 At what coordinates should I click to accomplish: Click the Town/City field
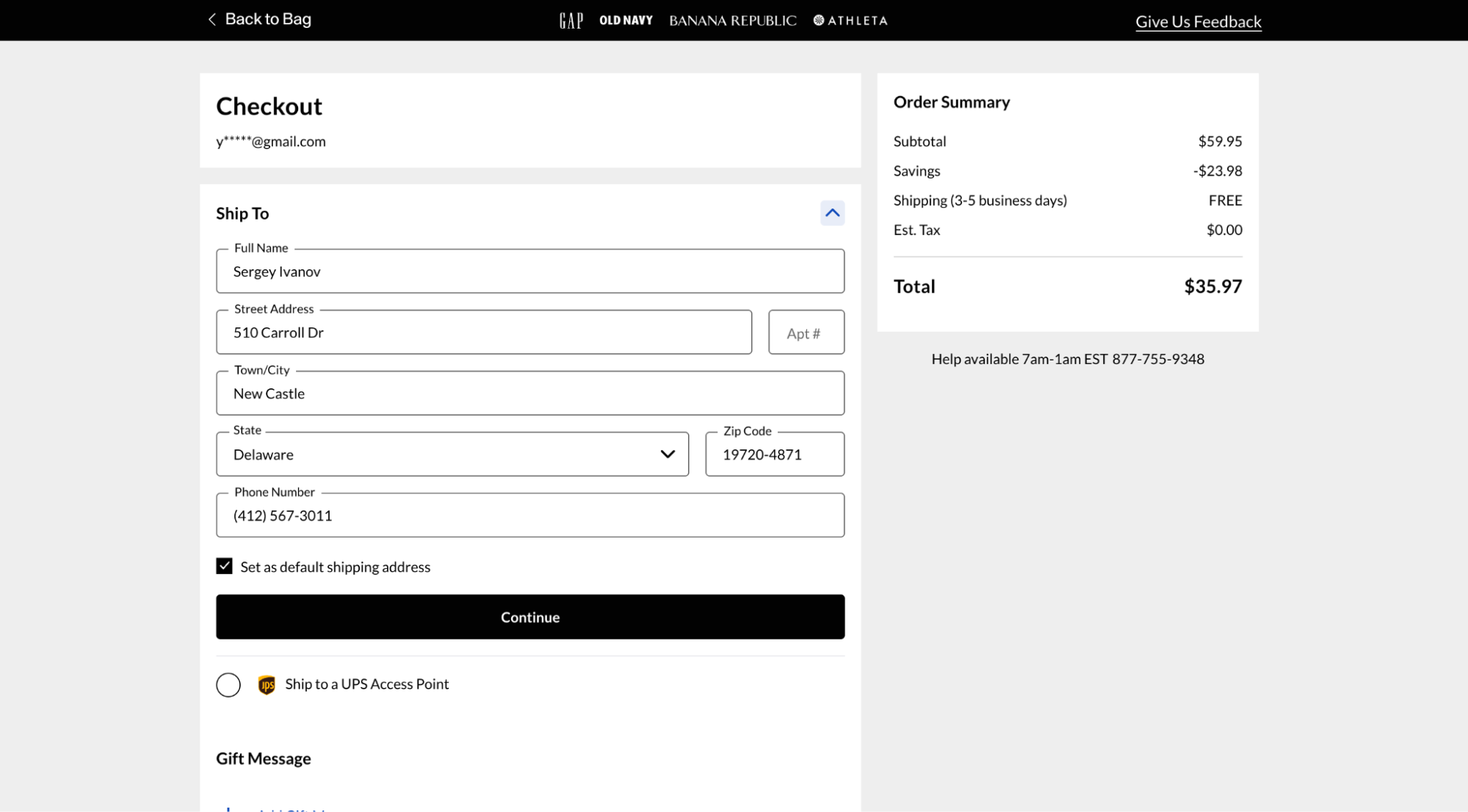point(529,394)
